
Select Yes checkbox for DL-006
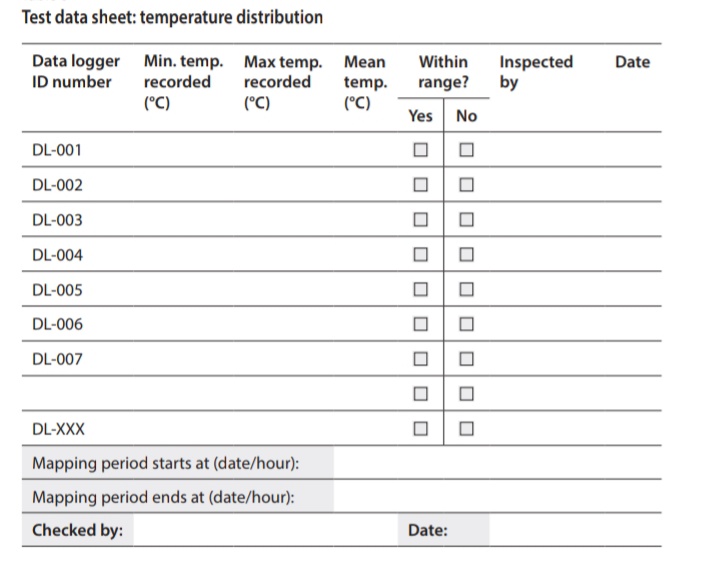420,324
